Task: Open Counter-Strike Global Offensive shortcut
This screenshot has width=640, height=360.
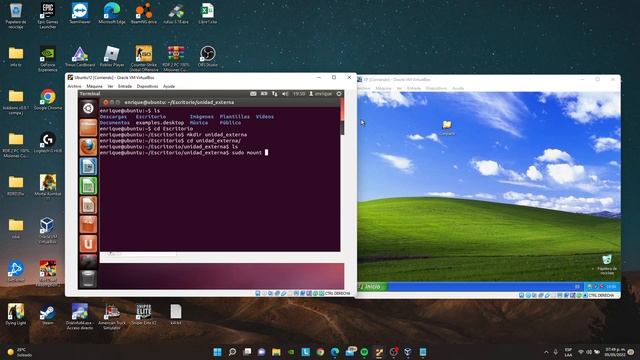Action: 144,58
